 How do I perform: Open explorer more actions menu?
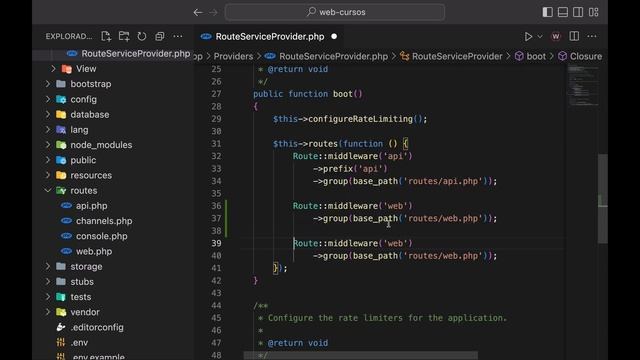coord(178,36)
